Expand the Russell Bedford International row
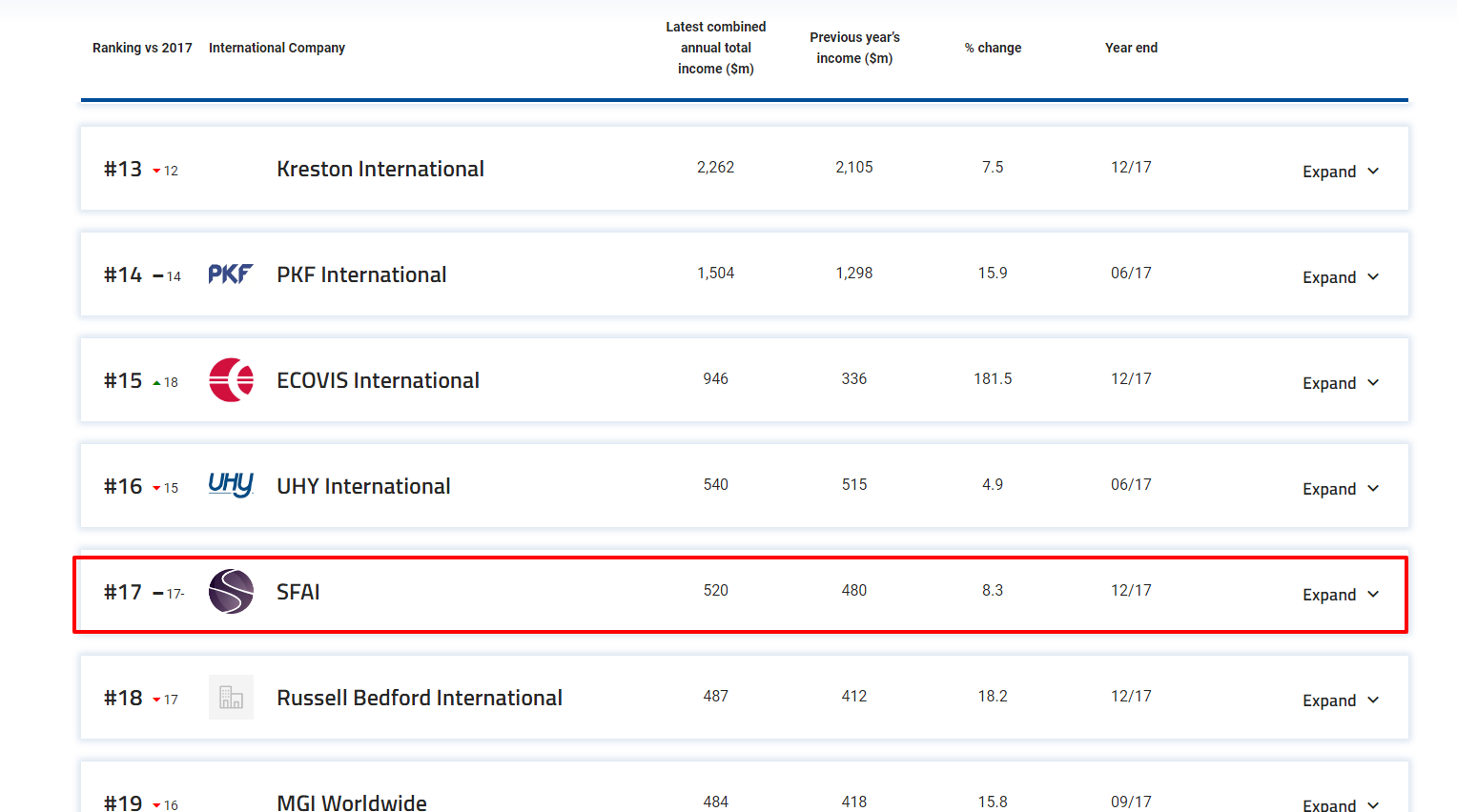This screenshot has width=1457, height=812. click(x=1341, y=700)
